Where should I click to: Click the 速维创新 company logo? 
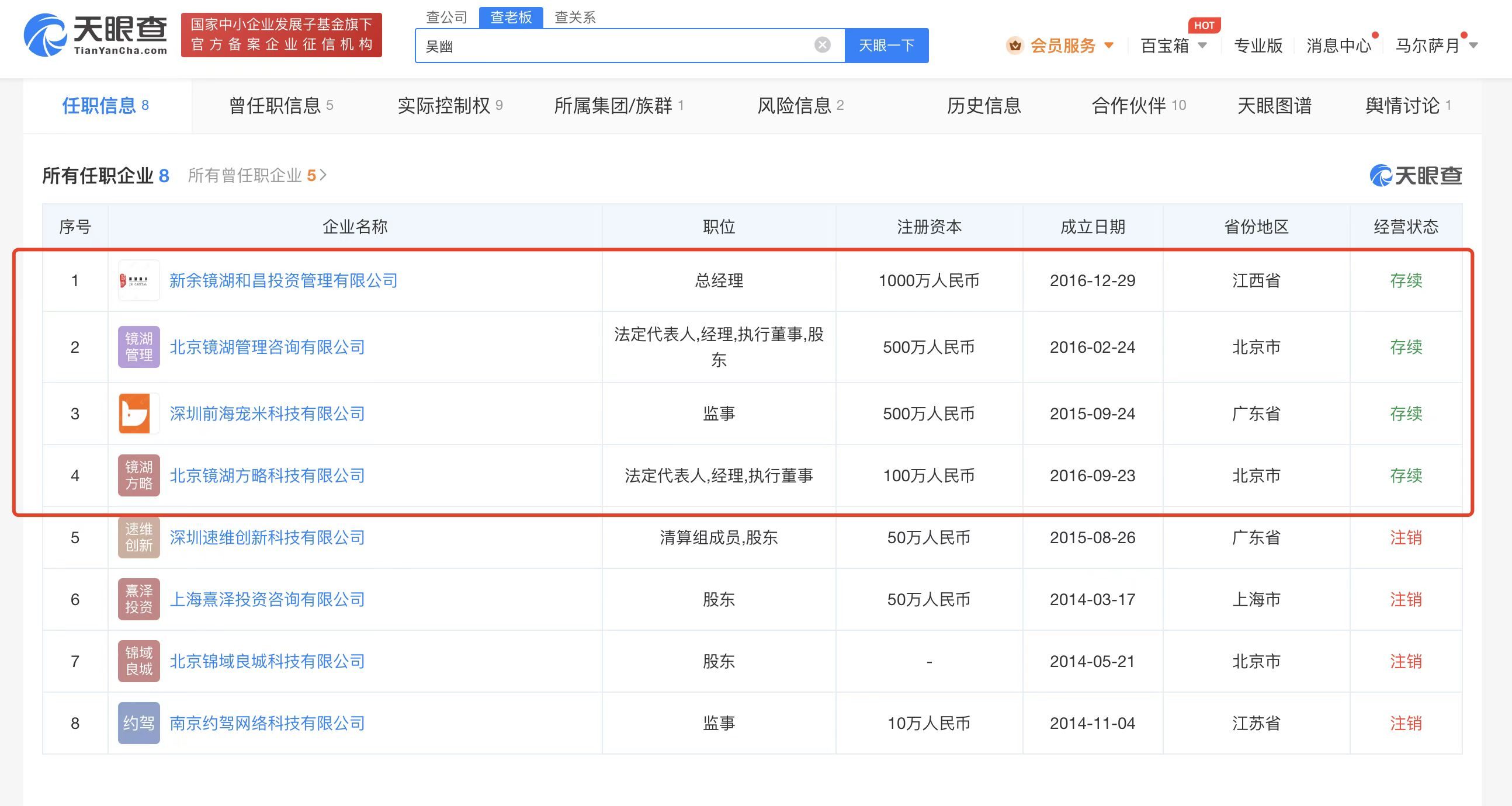click(138, 537)
